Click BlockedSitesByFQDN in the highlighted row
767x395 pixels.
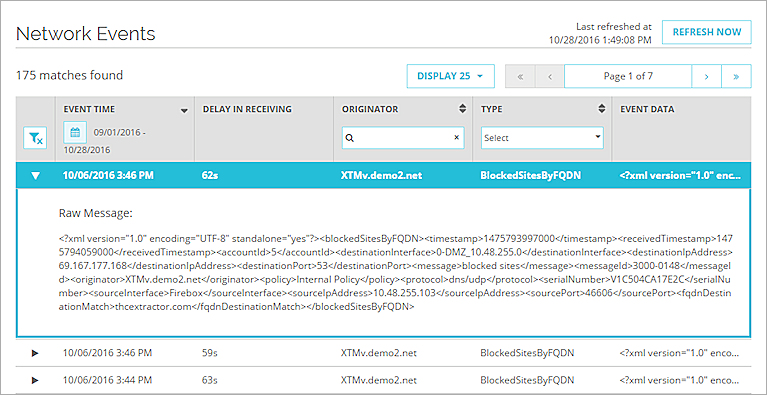pyautogui.click(x=531, y=176)
